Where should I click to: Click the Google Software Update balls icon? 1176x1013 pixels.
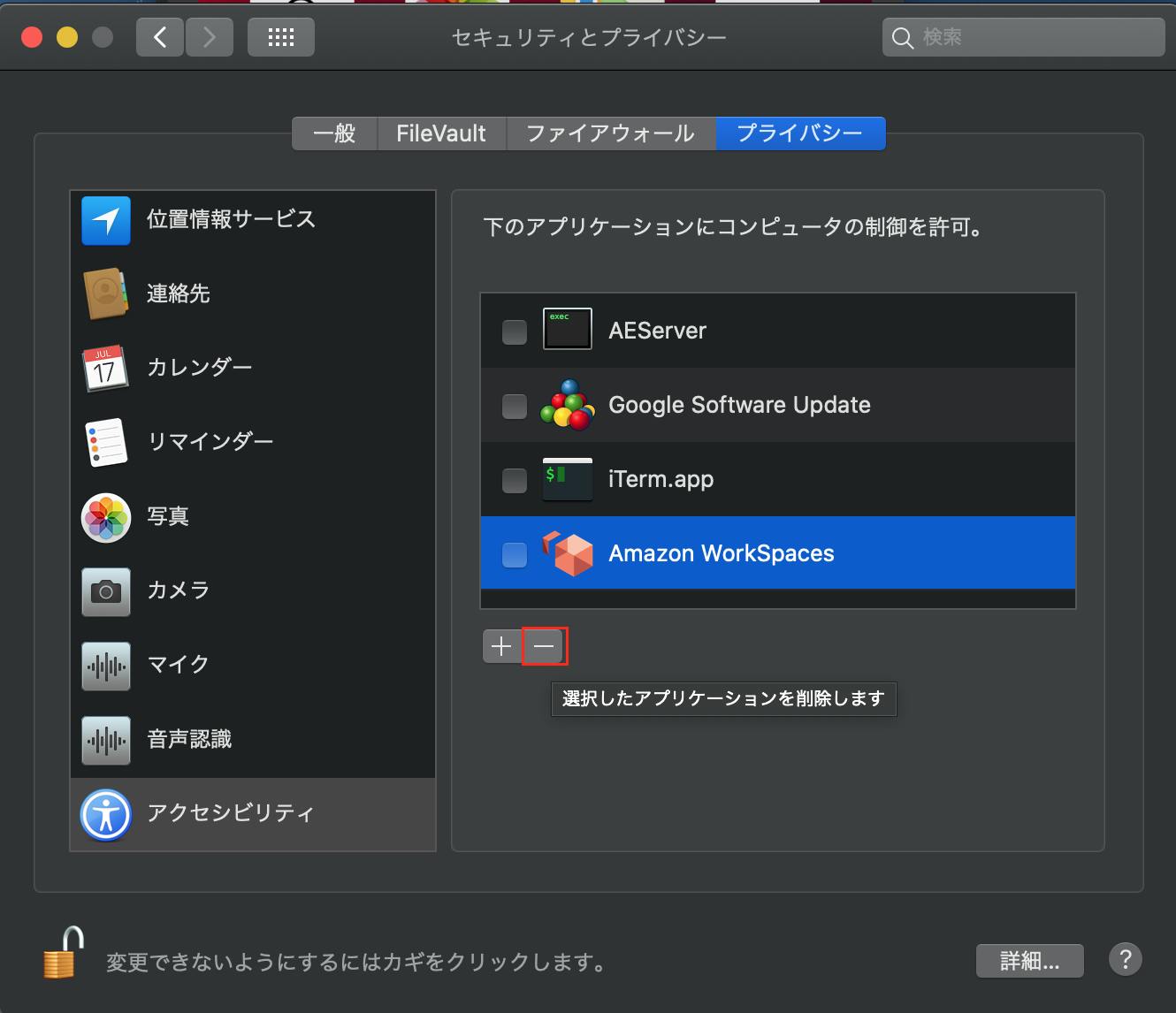(x=567, y=405)
